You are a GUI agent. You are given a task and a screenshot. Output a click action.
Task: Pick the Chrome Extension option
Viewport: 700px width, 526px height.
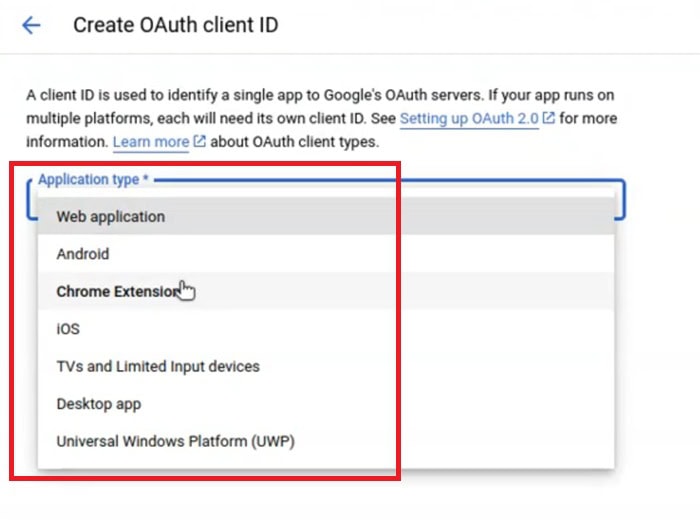tap(326, 291)
